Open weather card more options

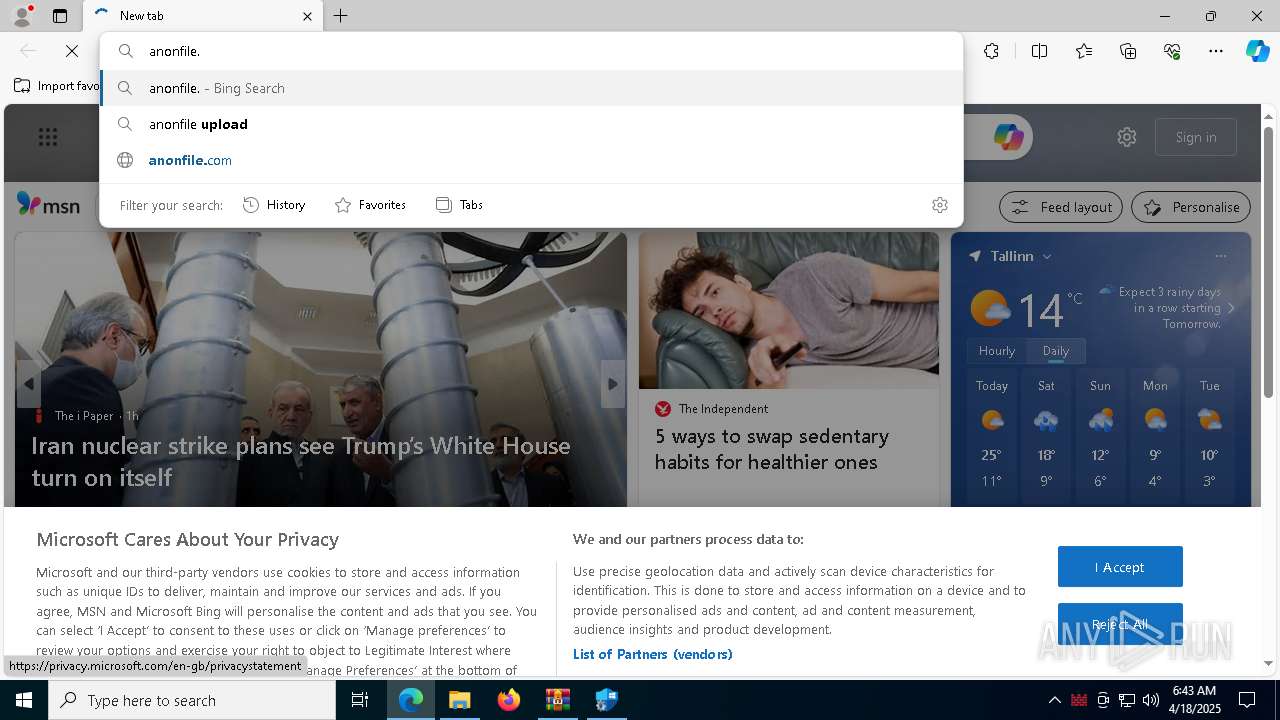tap(1220, 256)
